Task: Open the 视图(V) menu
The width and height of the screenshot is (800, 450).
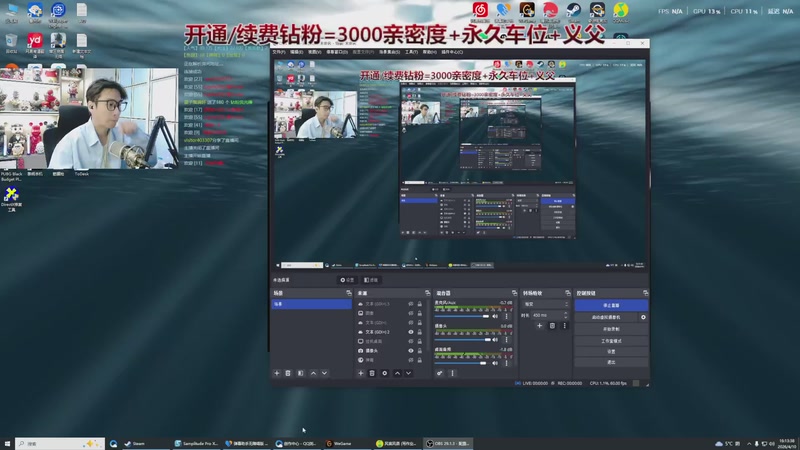Action: tap(314, 52)
